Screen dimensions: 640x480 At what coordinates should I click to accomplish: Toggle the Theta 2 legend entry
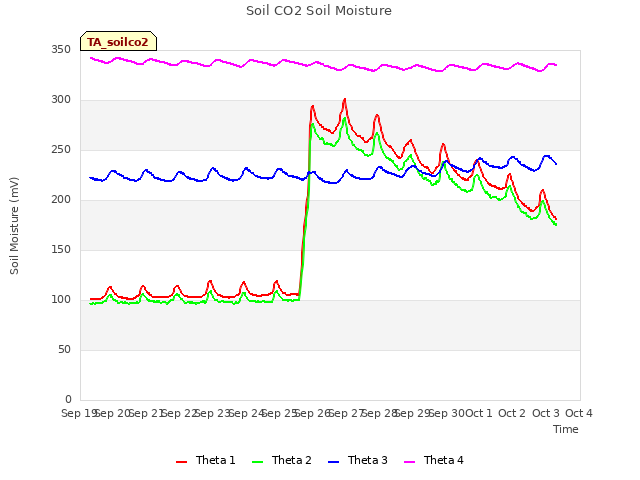[282, 460]
